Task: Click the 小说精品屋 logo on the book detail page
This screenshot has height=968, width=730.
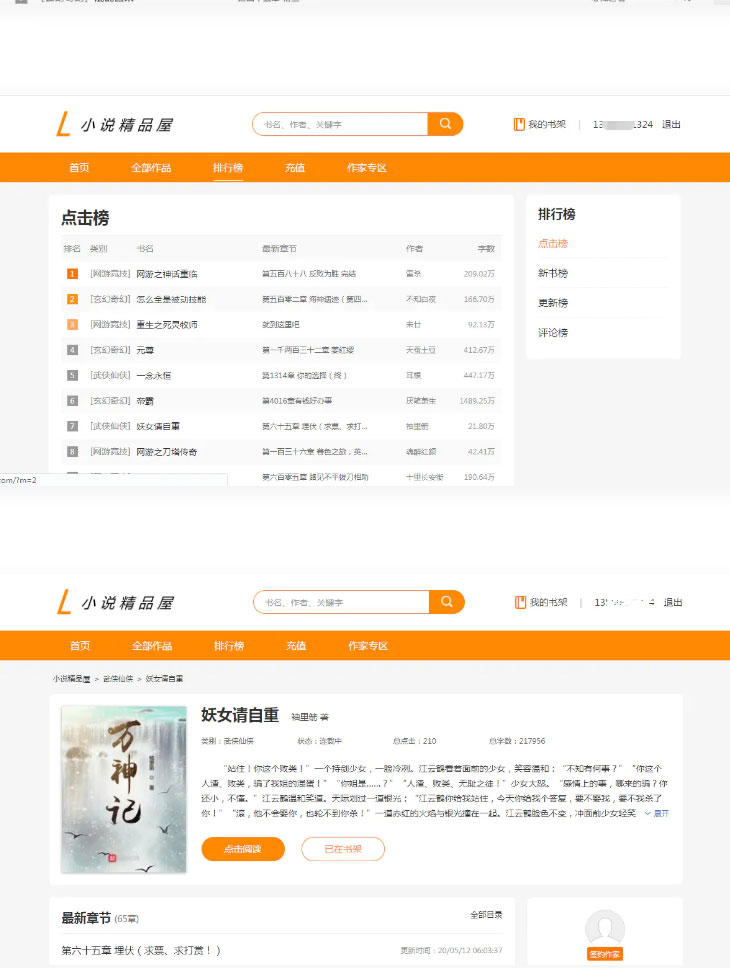Action: tap(114, 603)
